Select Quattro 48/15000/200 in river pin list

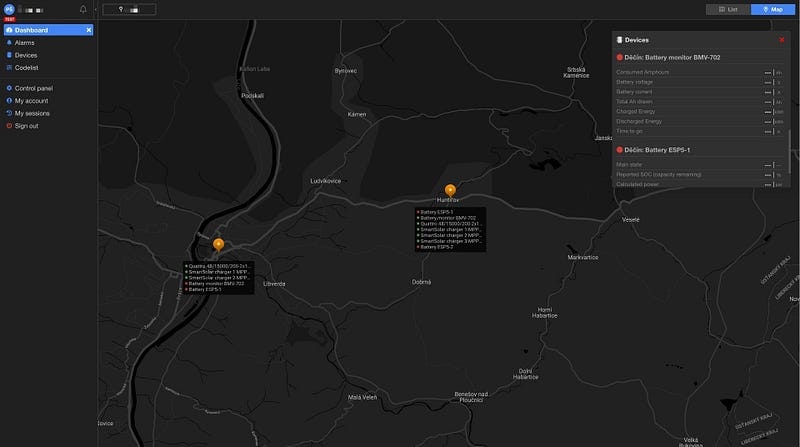tap(218, 266)
